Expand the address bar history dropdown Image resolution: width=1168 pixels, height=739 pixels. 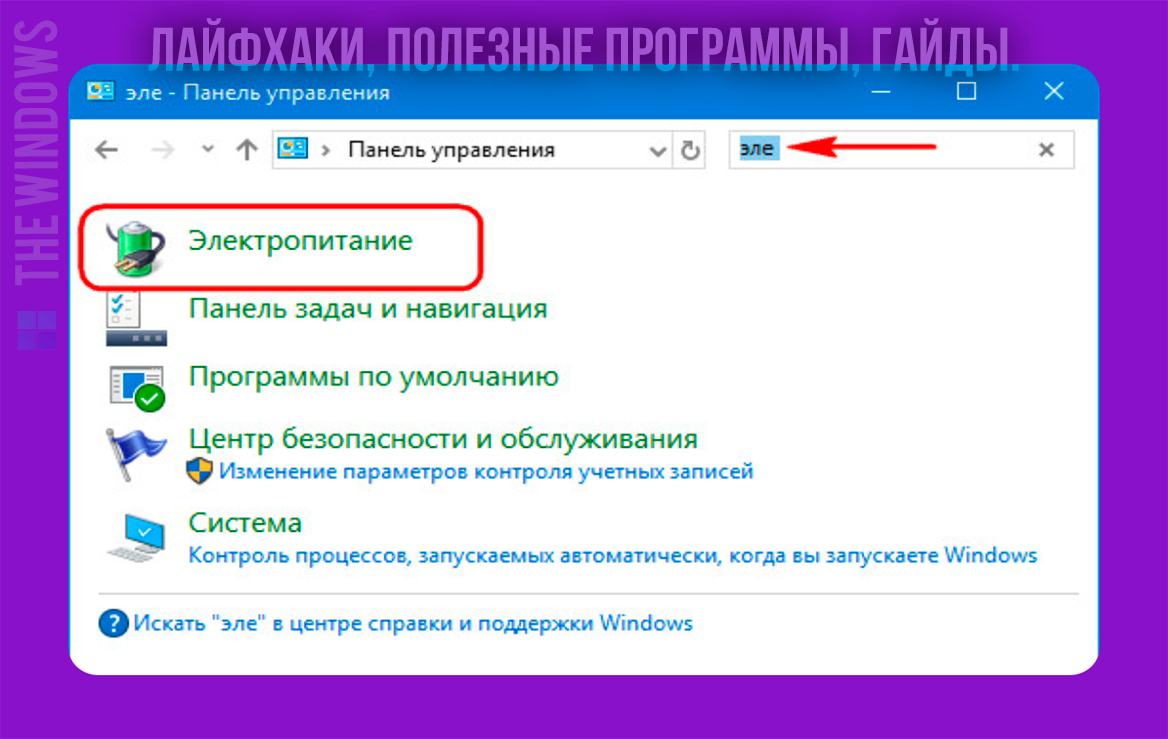(657, 151)
